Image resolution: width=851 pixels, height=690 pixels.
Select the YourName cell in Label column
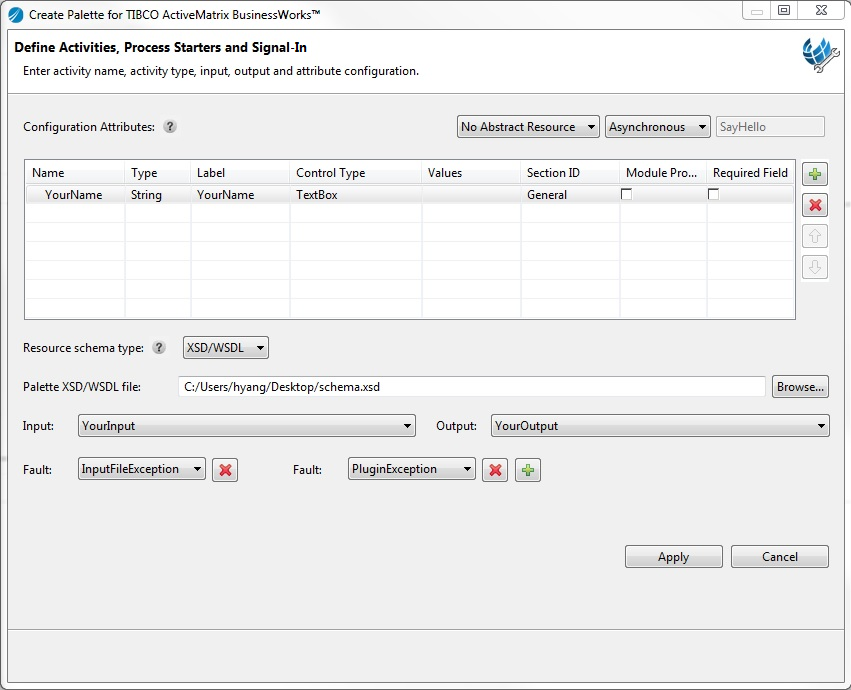[240, 195]
